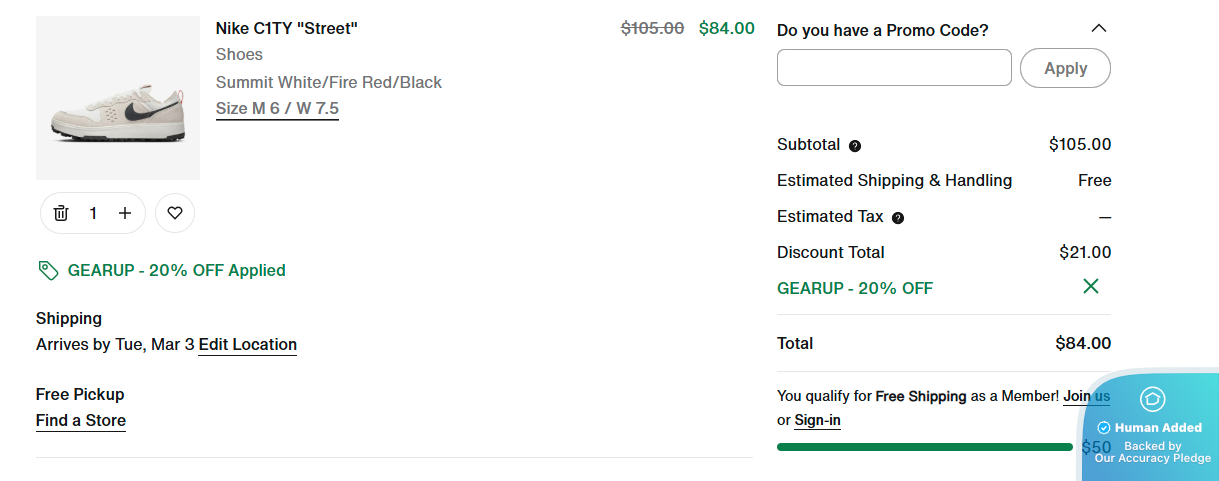Click the Estimated Tax info icon
1219x481 pixels.
[x=898, y=218]
